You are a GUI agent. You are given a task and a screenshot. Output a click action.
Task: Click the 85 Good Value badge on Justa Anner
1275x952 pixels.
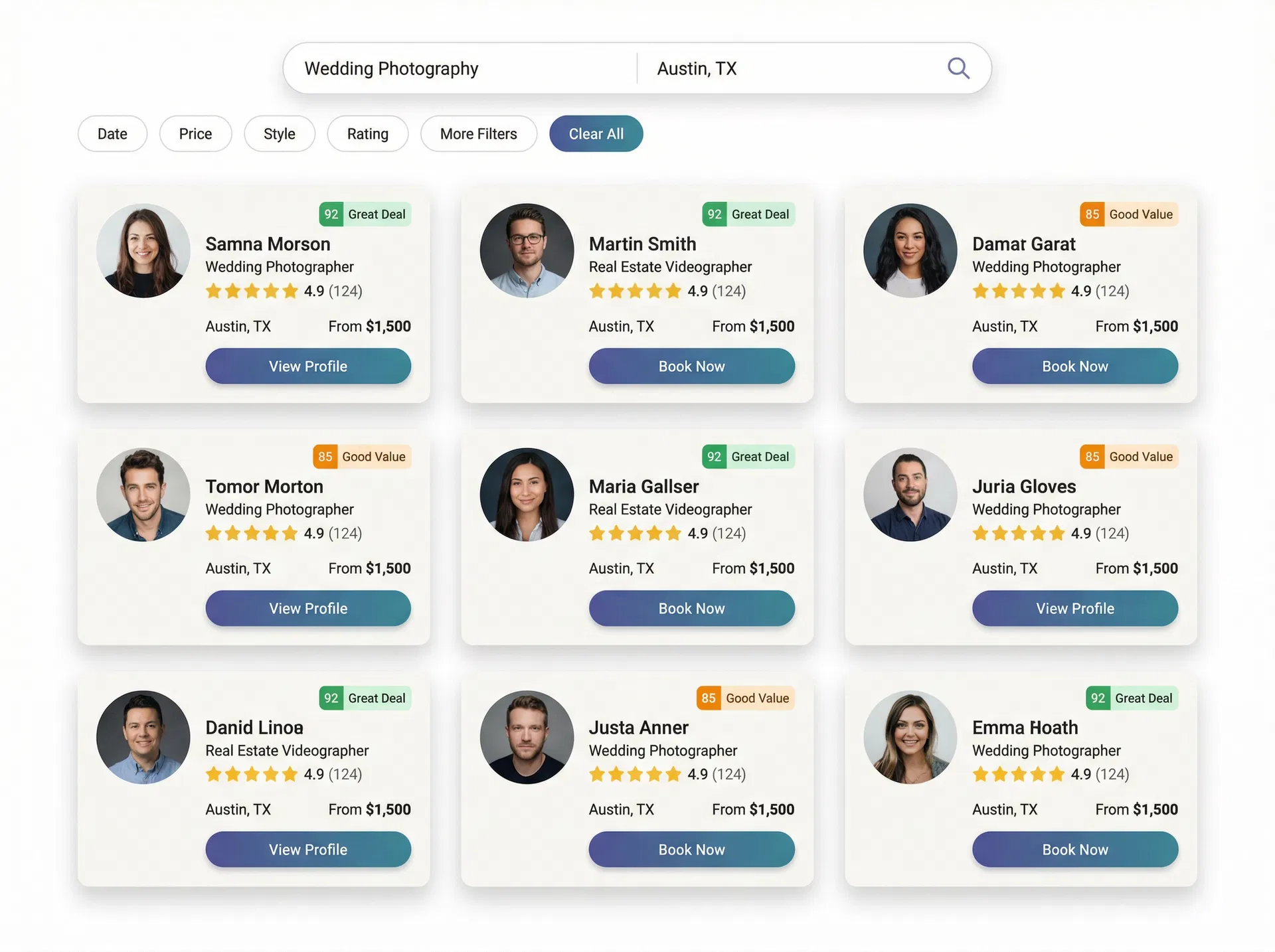(x=746, y=698)
